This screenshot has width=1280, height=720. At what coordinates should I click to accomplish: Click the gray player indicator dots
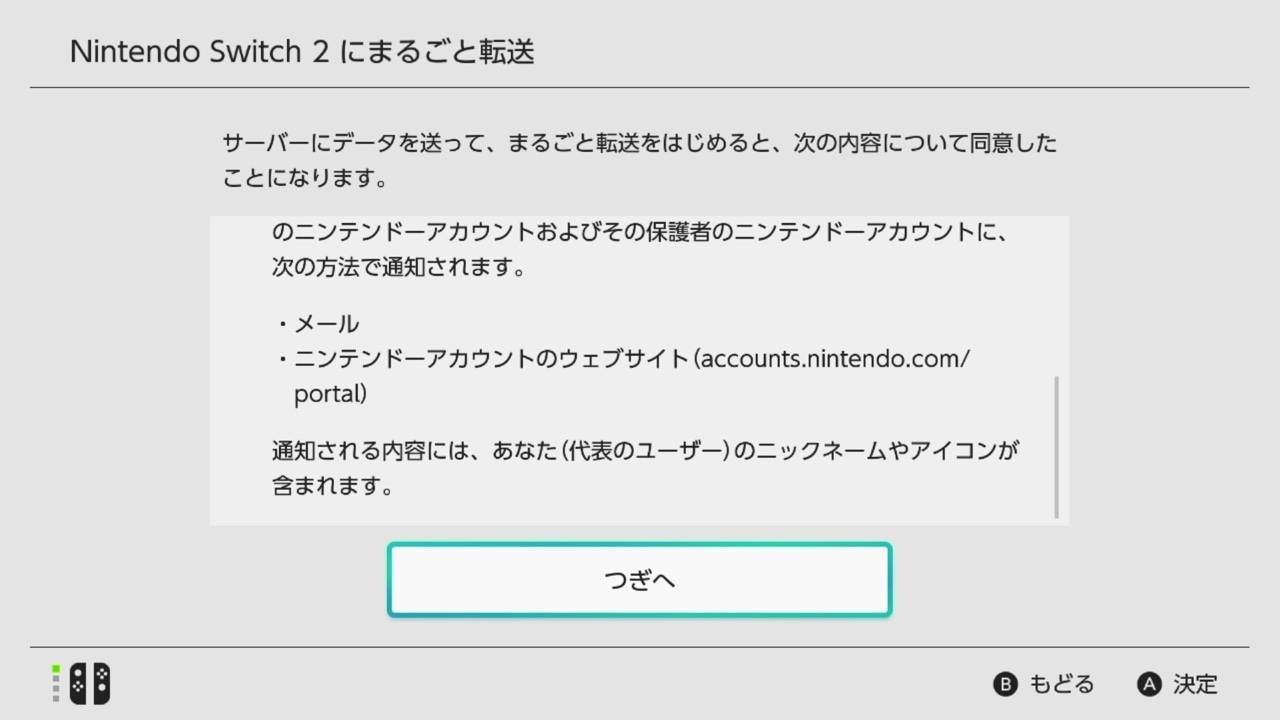(x=57, y=690)
